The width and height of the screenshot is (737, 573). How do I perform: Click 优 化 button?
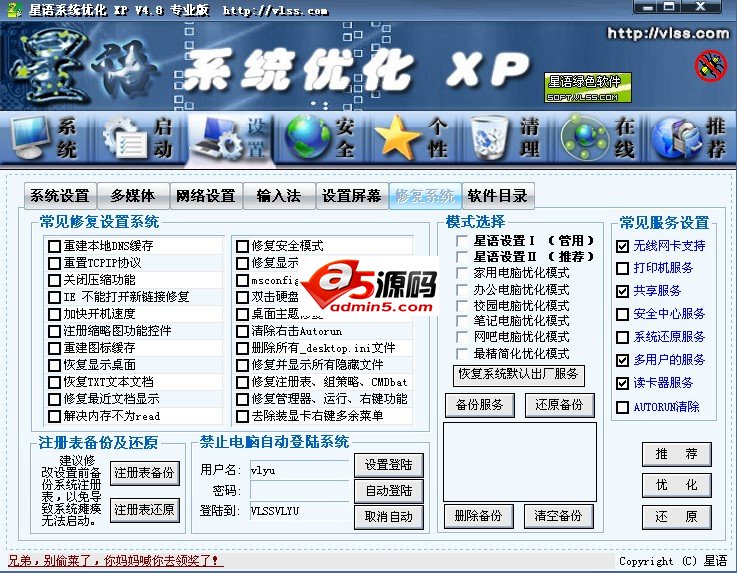[676, 485]
